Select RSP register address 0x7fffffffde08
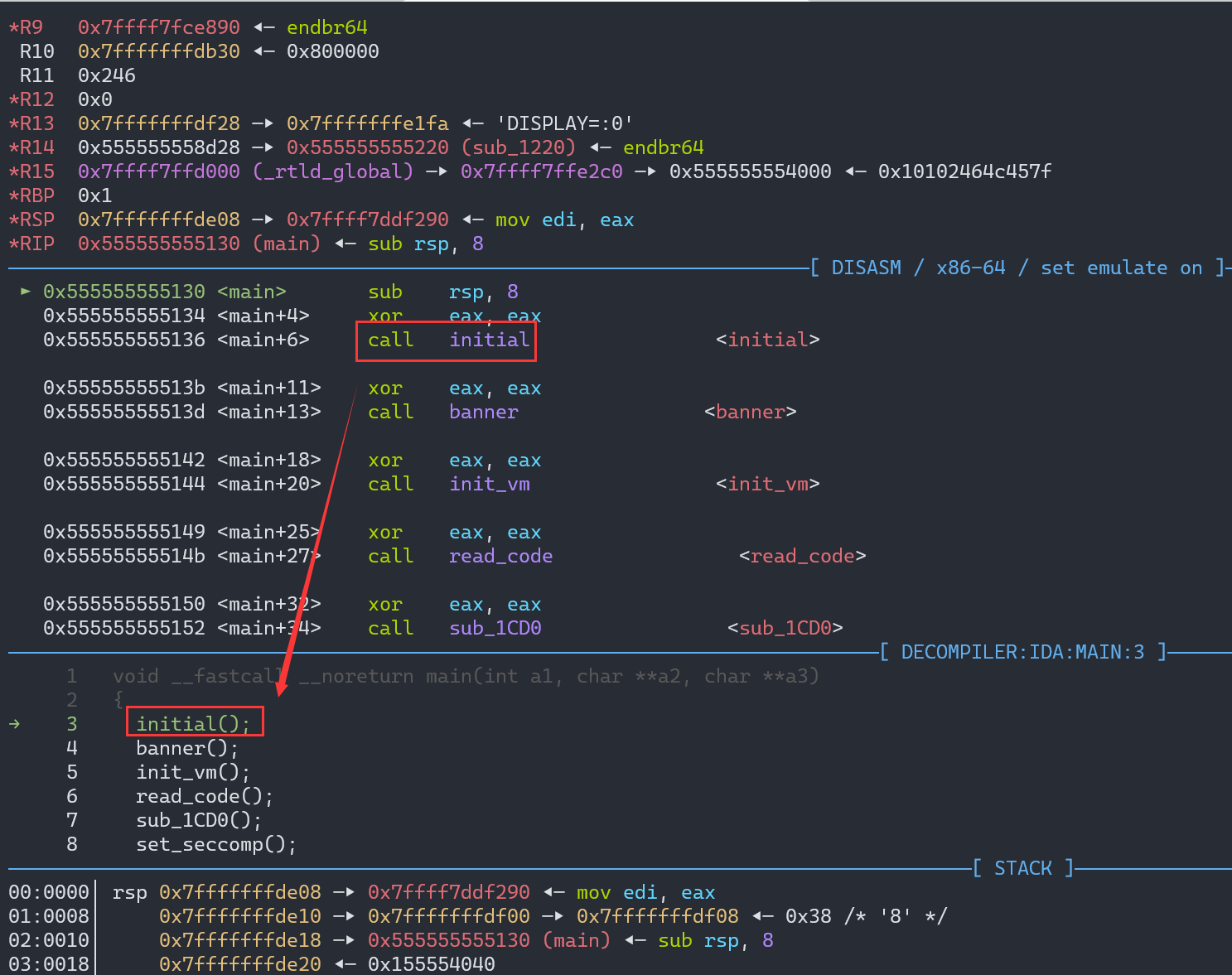The height and width of the screenshot is (975, 1232). tap(158, 220)
